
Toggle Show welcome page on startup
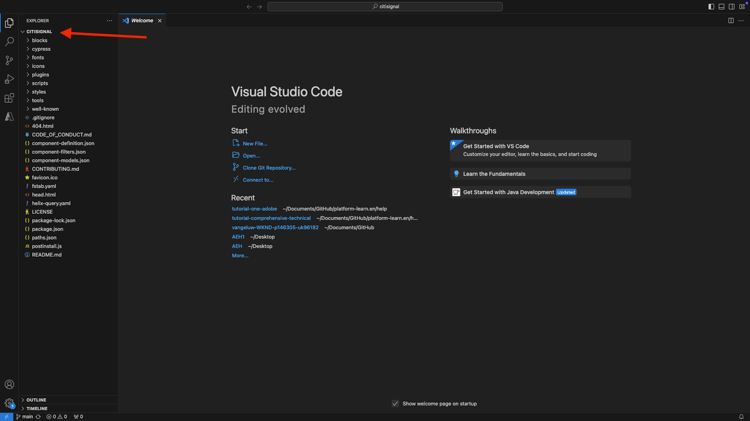[395, 404]
